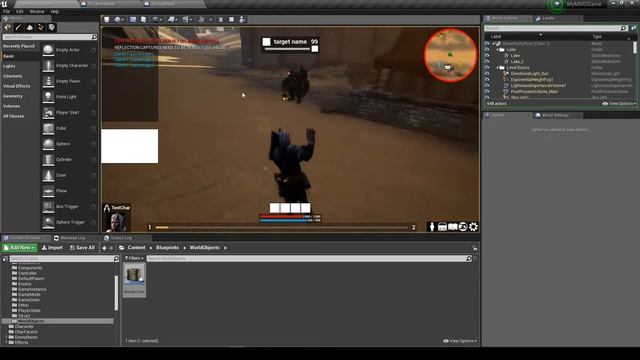The height and width of the screenshot is (360, 640).
Task: Open View Options in World Outliner
Action: (619, 104)
